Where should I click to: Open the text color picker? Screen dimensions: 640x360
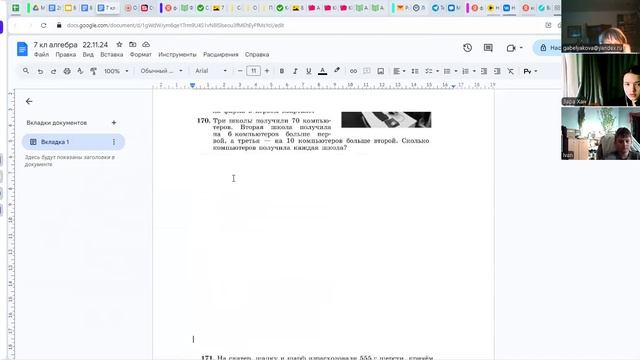322,71
